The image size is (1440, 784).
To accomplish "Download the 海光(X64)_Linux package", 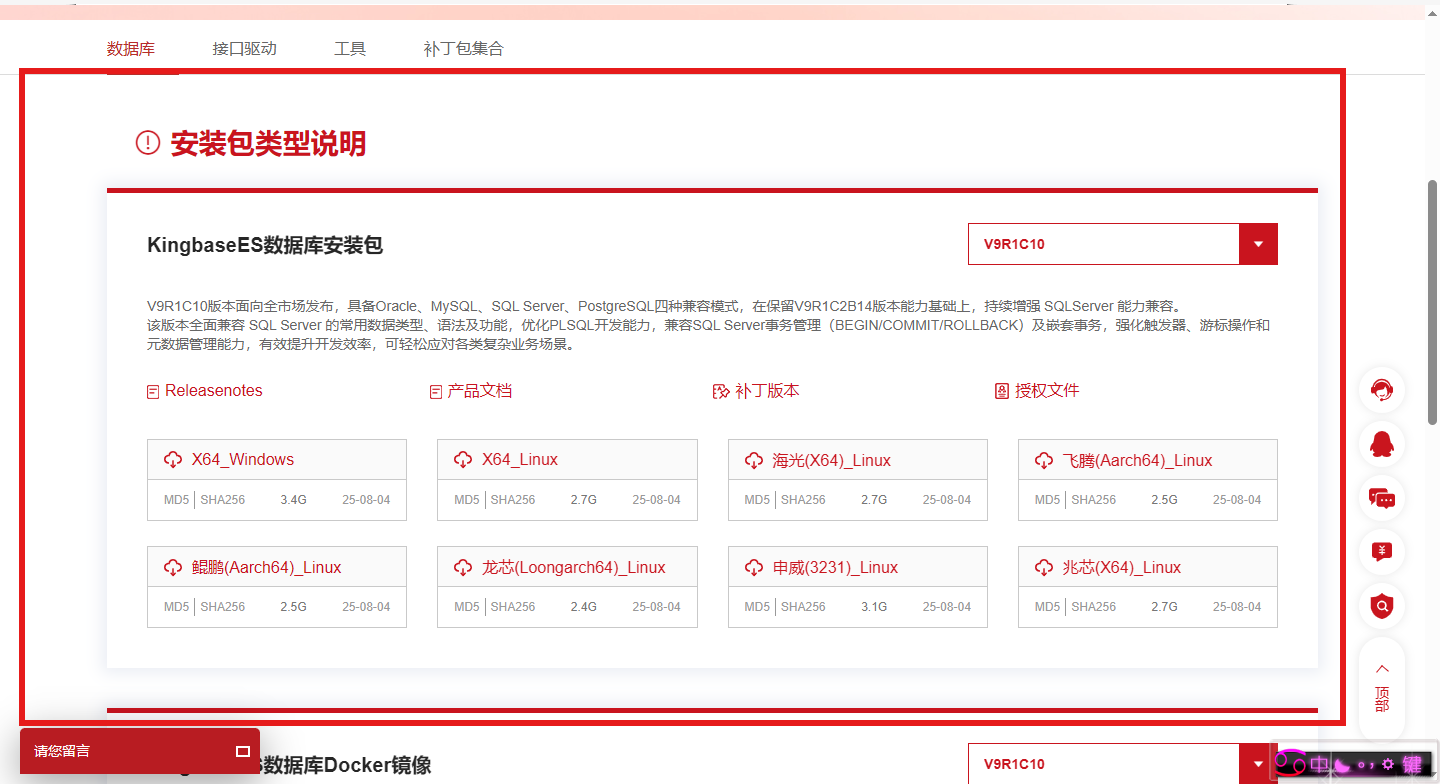I will (x=832, y=461).
